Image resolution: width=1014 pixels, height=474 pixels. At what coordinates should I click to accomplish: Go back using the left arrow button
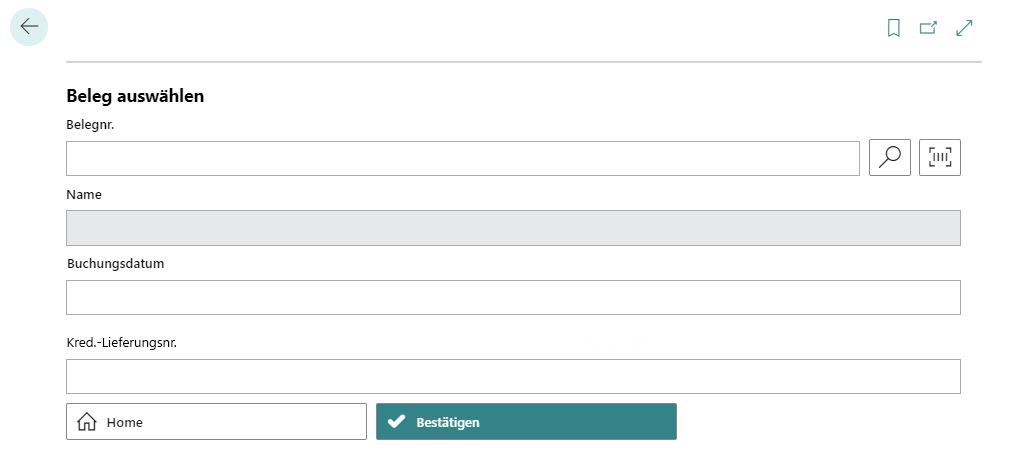point(29,27)
